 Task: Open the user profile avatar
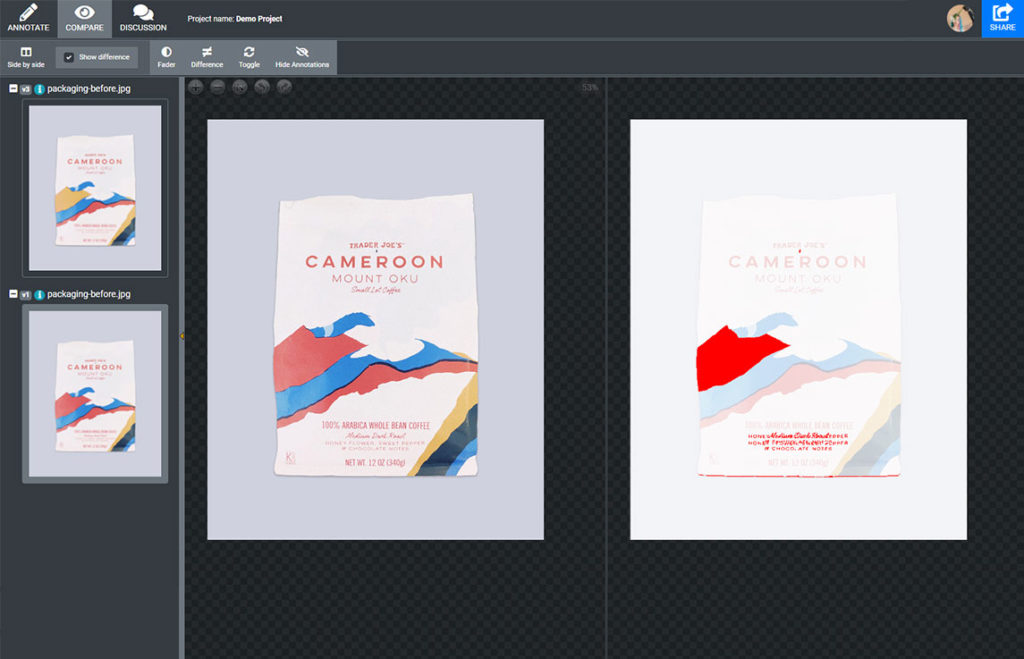[960, 18]
